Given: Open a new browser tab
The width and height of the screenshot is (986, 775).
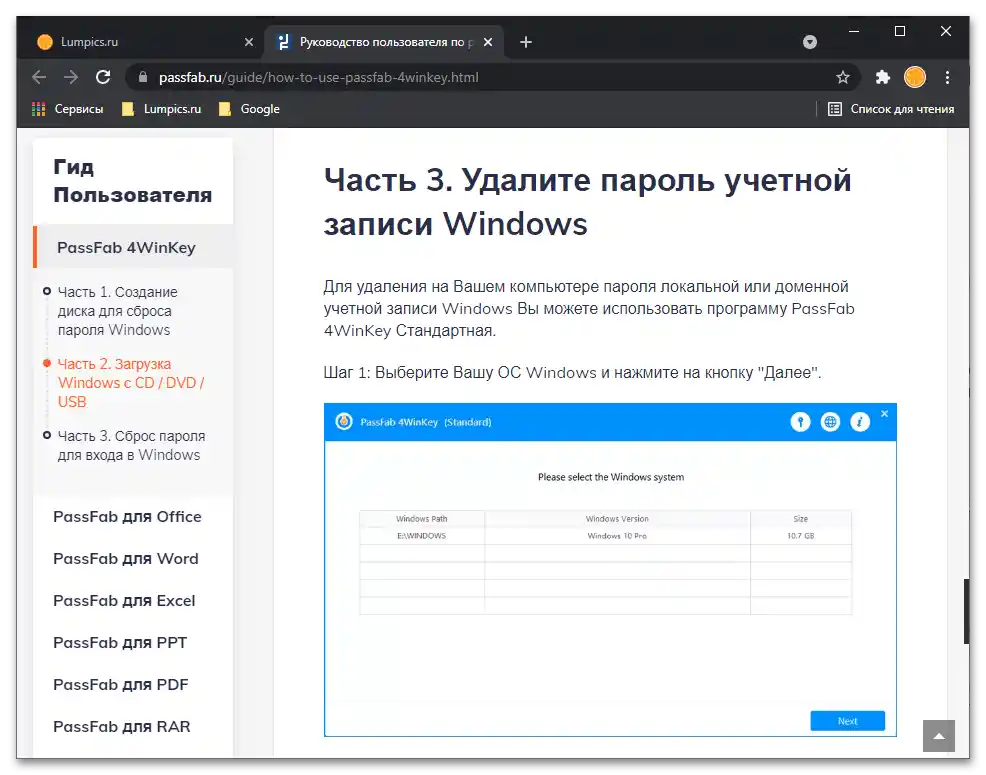Looking at the screenshot, I should pyautogui.click(x=526, y=42).
